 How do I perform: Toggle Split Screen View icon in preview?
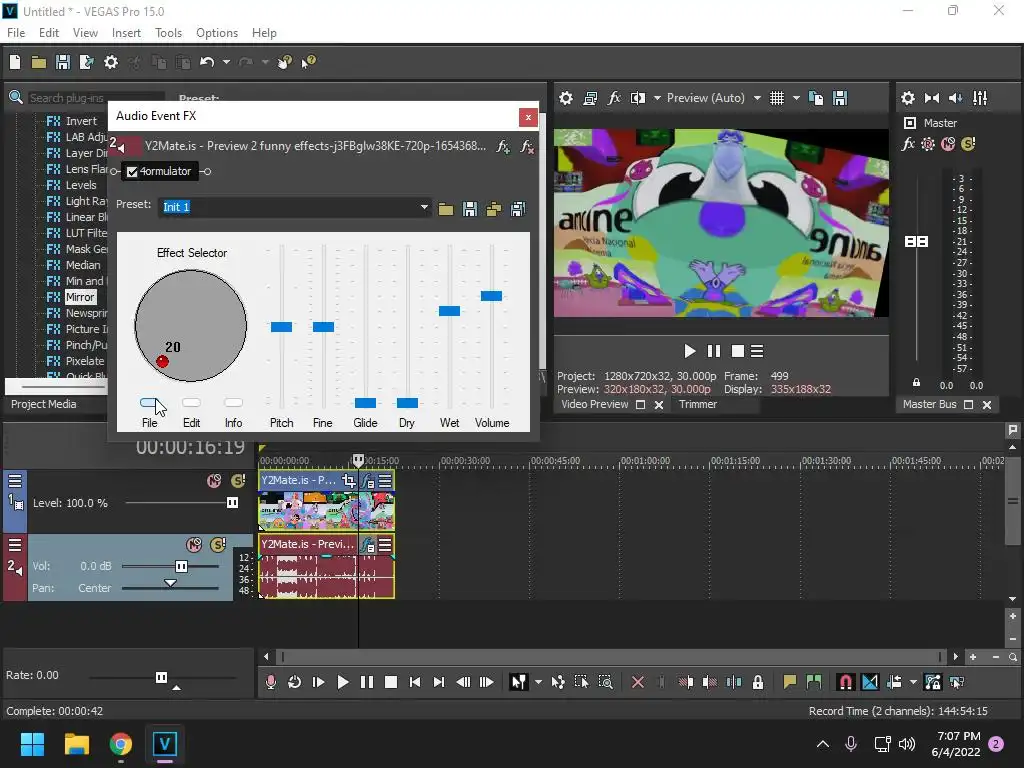pyautogui.click(x=637, y=98)
